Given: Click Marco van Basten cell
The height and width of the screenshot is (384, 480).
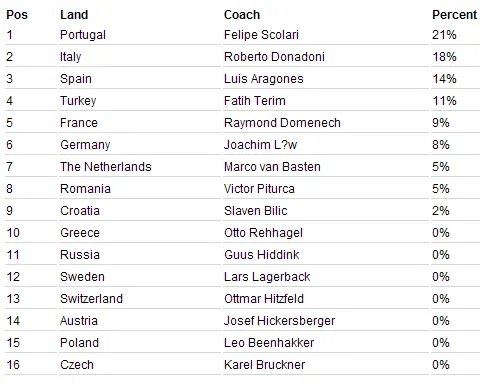Looking at the screenshot, I should coord(272,167).
